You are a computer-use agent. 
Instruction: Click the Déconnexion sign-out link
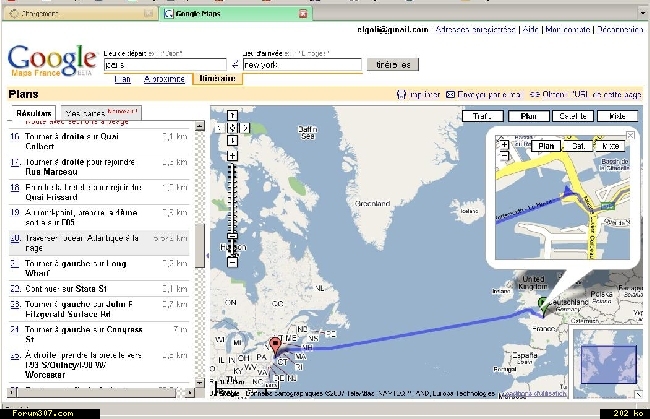point(620,29)
